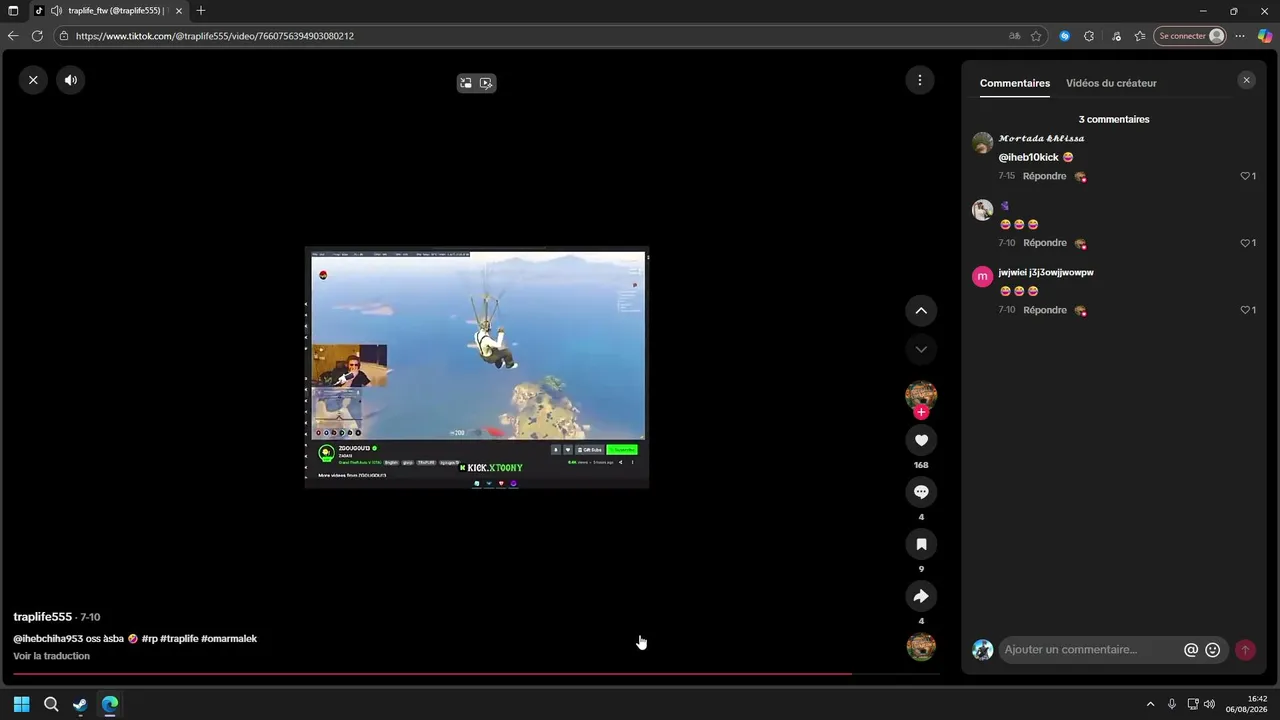Close the TikTok video viewer

click(33, 80)
